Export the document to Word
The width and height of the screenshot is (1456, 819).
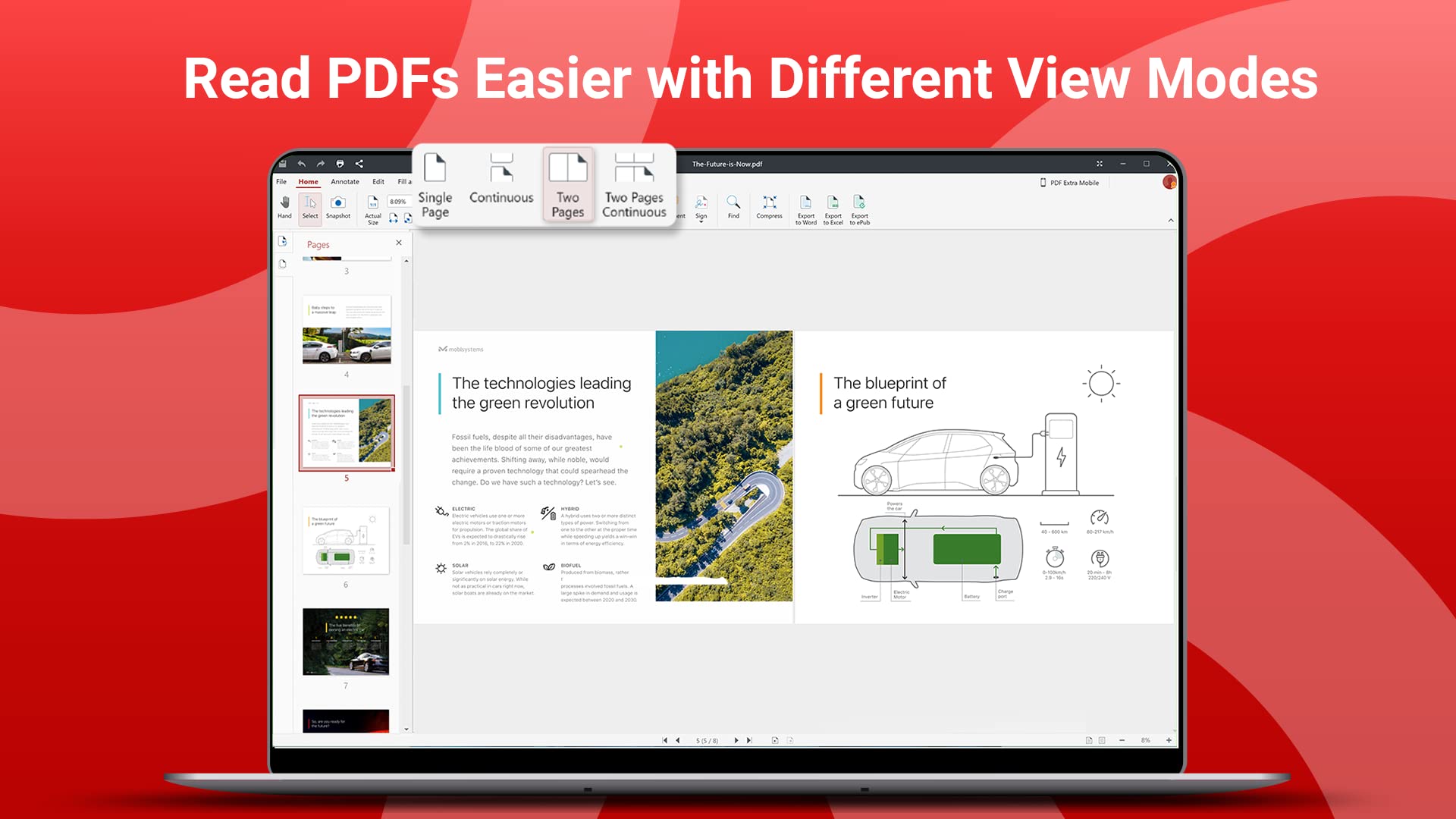click(x=806, y=206)
